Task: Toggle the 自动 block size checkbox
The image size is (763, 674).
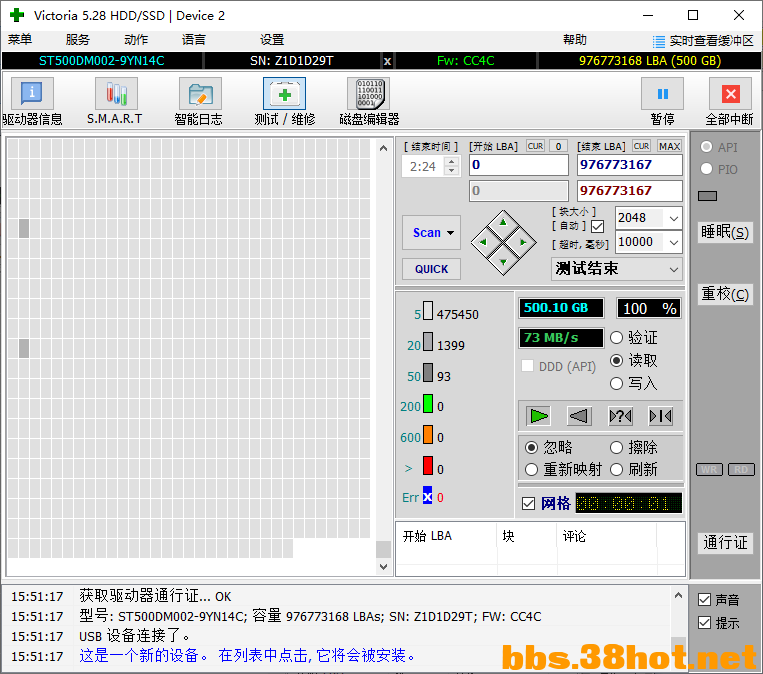Action: coord(598,226)
